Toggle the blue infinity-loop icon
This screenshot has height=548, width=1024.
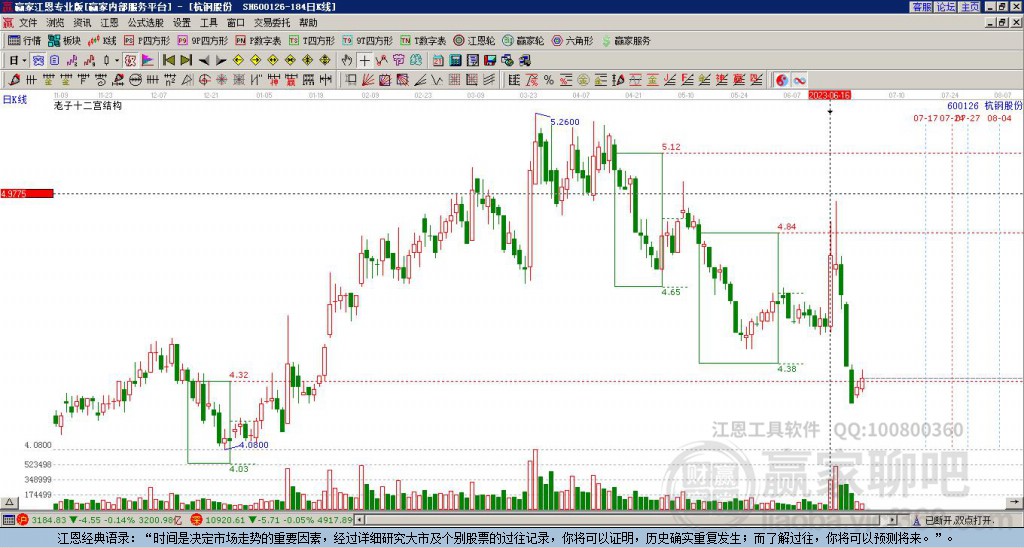[x=799, y=80]
